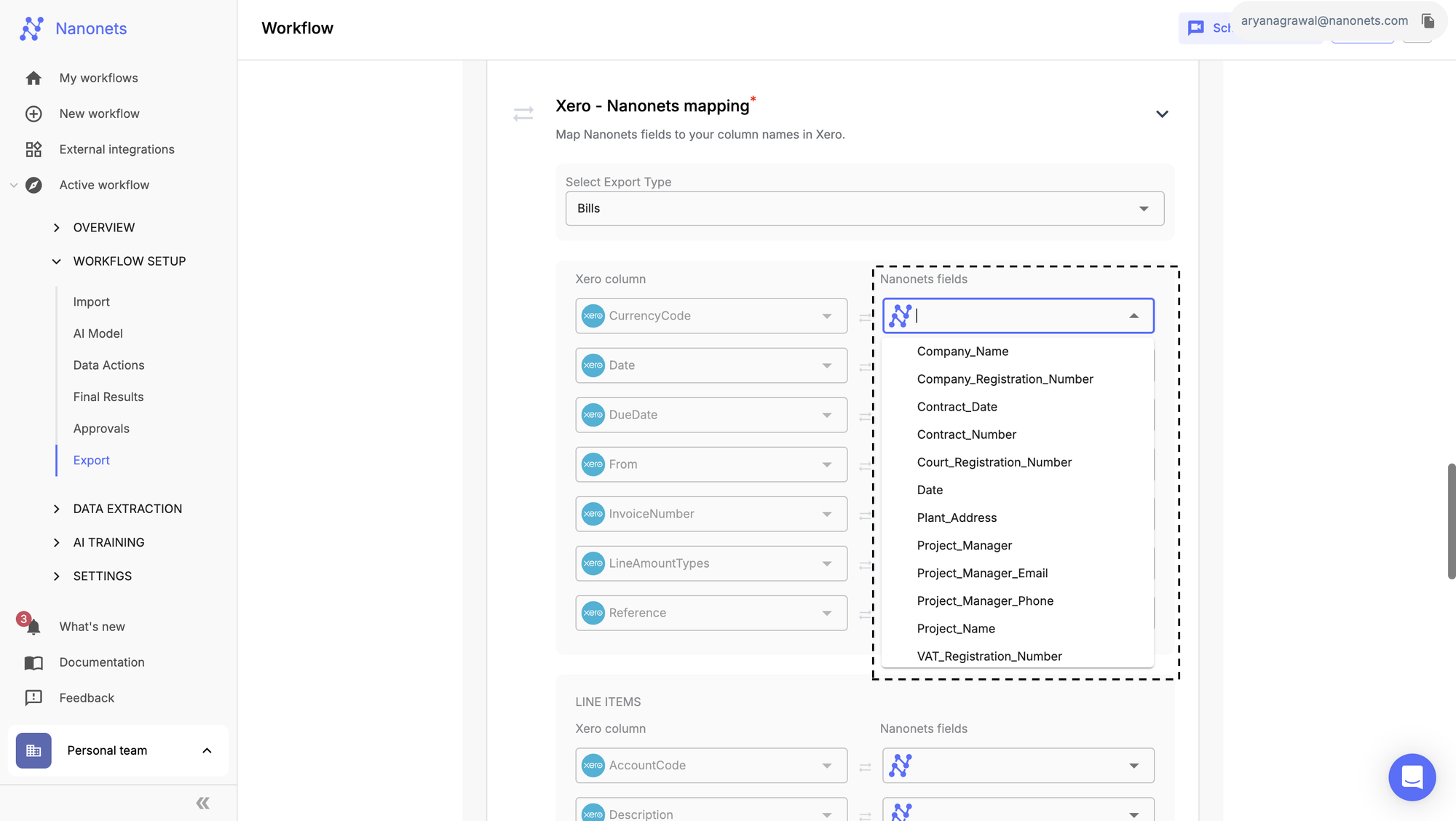This screenshot has height=821, width=1456.
Task: Click the Feedback message icon
Action: coord(33,698)
